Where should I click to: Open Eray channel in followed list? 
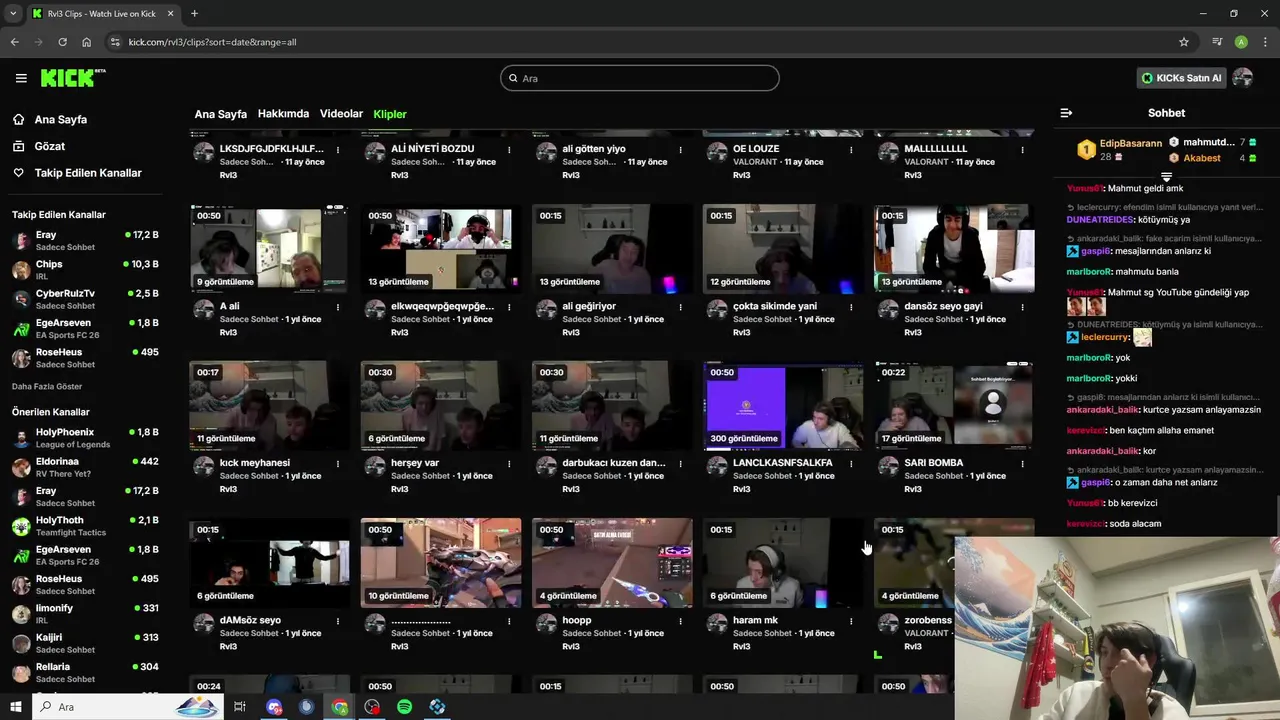[85, 240]
